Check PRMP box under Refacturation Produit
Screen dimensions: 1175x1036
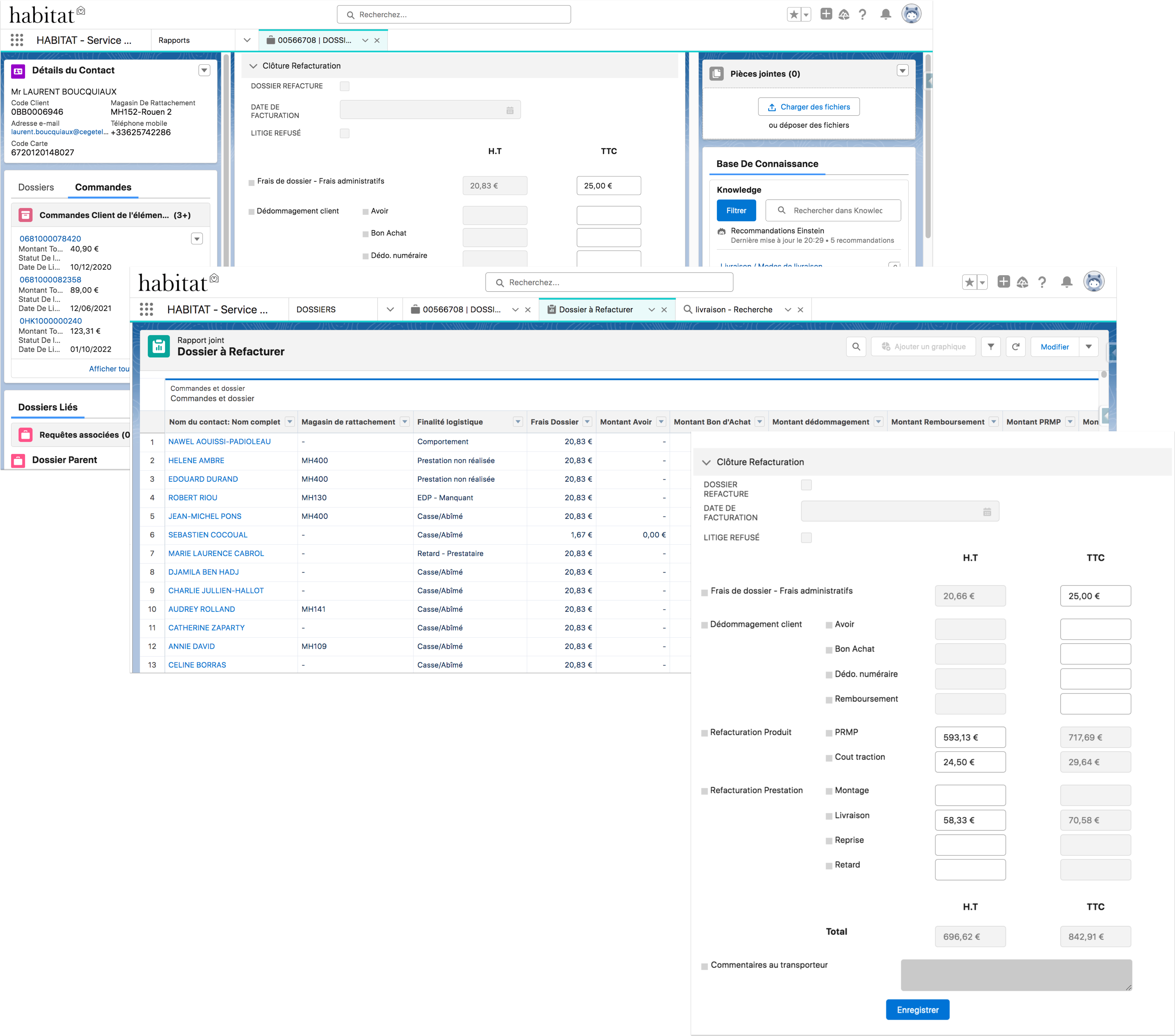coord(829,733)
